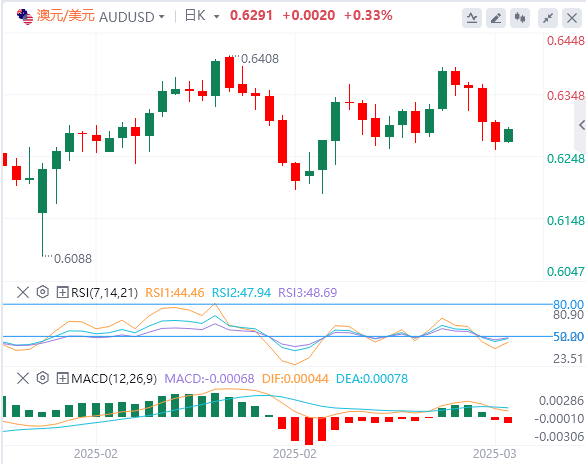Image resolution: width=586 pixels, height=464 pixels.
Task: Expand the MACD panel plus icon
Action: coord(62,378)
